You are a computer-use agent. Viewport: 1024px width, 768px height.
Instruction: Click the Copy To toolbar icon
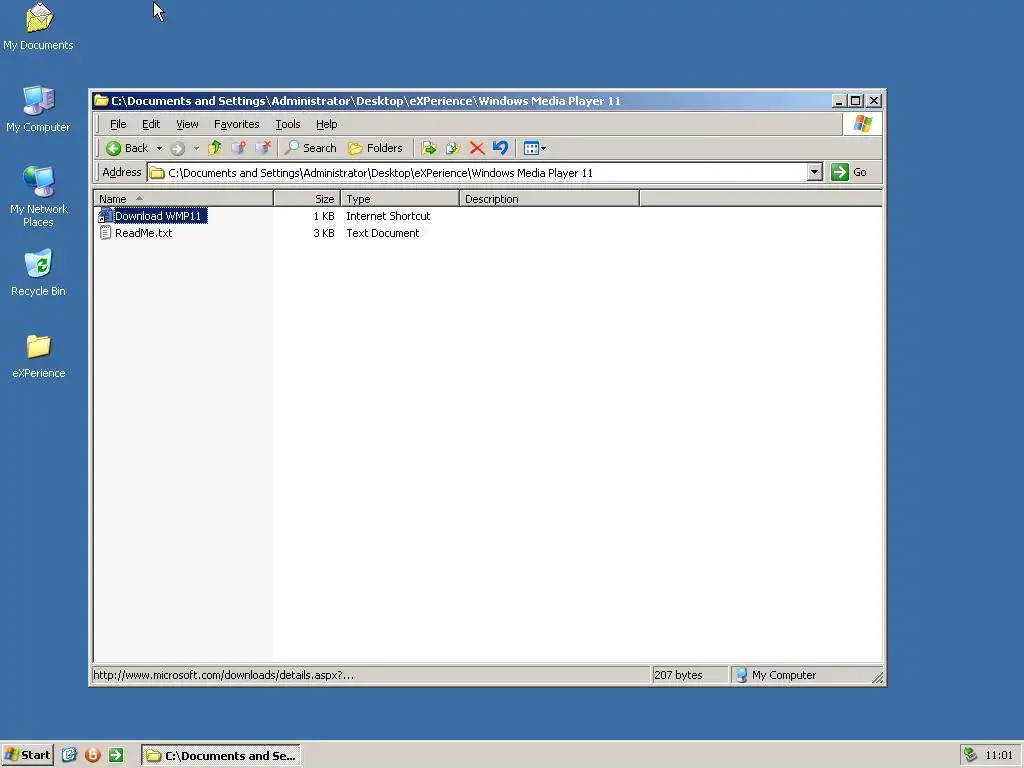tap(453, 148)
